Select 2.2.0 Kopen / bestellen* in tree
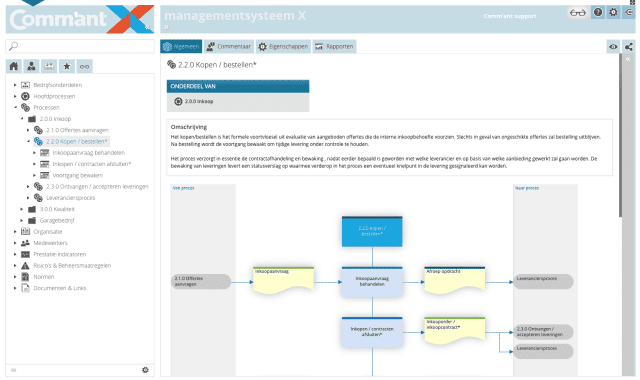This screenshot has width=640, height=380. point(76,142)
